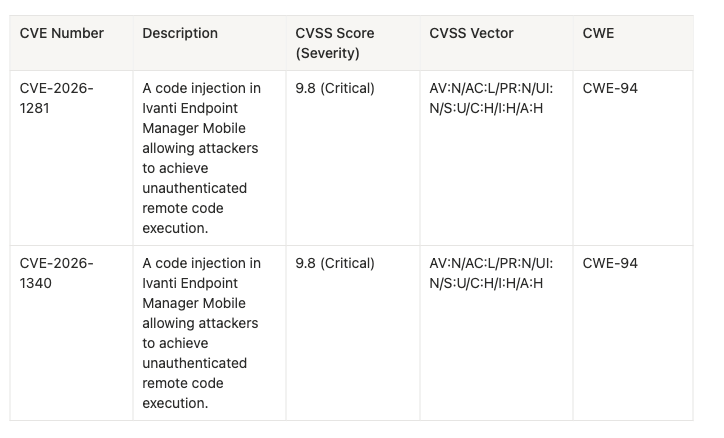The image size is (724, 438).
Task: Click "(Critical)" in the CVE-2026-1340 row
Action: pos(348,263)
